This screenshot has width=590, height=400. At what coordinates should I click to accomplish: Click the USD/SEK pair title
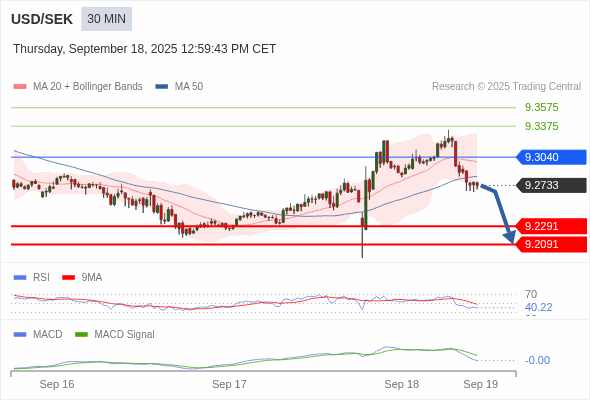(x=42, y=19)
